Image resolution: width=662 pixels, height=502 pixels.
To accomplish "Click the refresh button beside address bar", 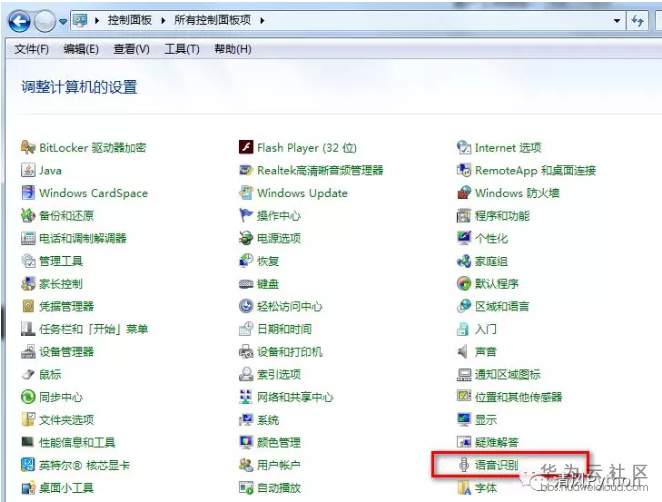I will [x=638, y=20].
